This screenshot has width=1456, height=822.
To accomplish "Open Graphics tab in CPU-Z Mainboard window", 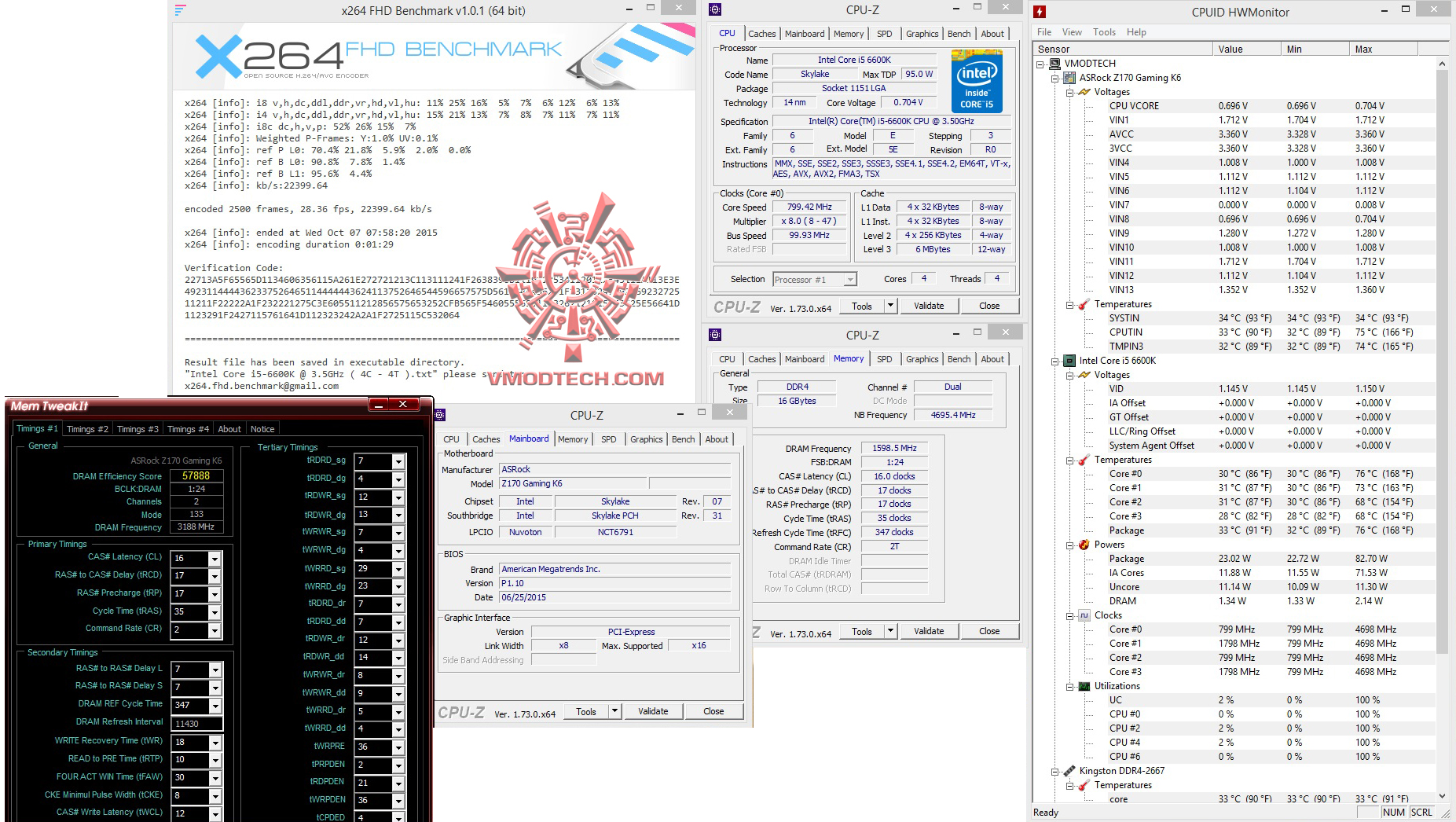I will (646, 439).
